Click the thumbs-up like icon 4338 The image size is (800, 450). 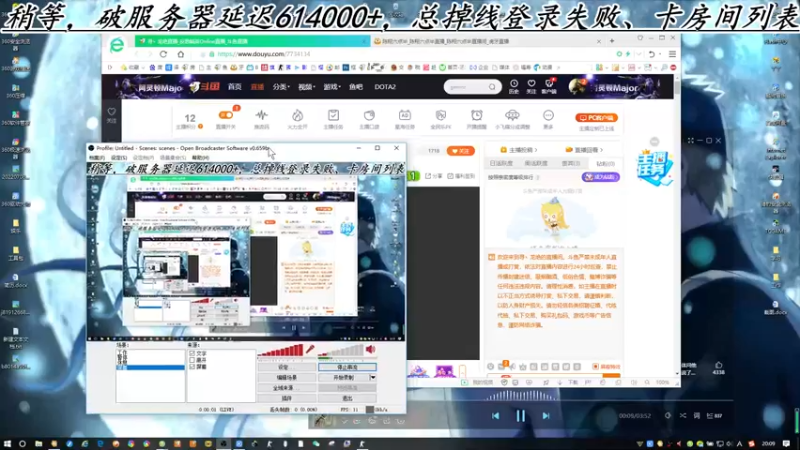tap(718, 365)
